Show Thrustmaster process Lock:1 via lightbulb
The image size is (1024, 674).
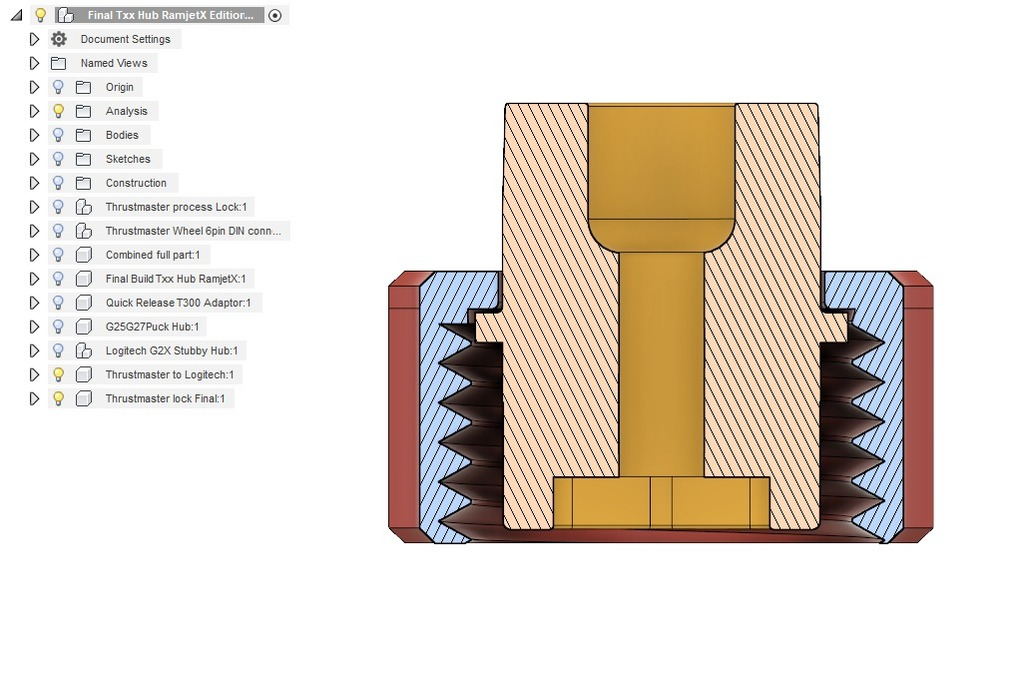(x=58, y=207)
